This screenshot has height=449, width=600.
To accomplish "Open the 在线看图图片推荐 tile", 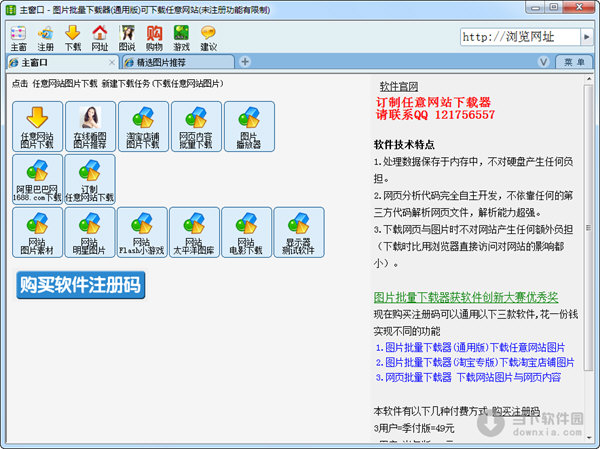I will click(x=90, y=126).
